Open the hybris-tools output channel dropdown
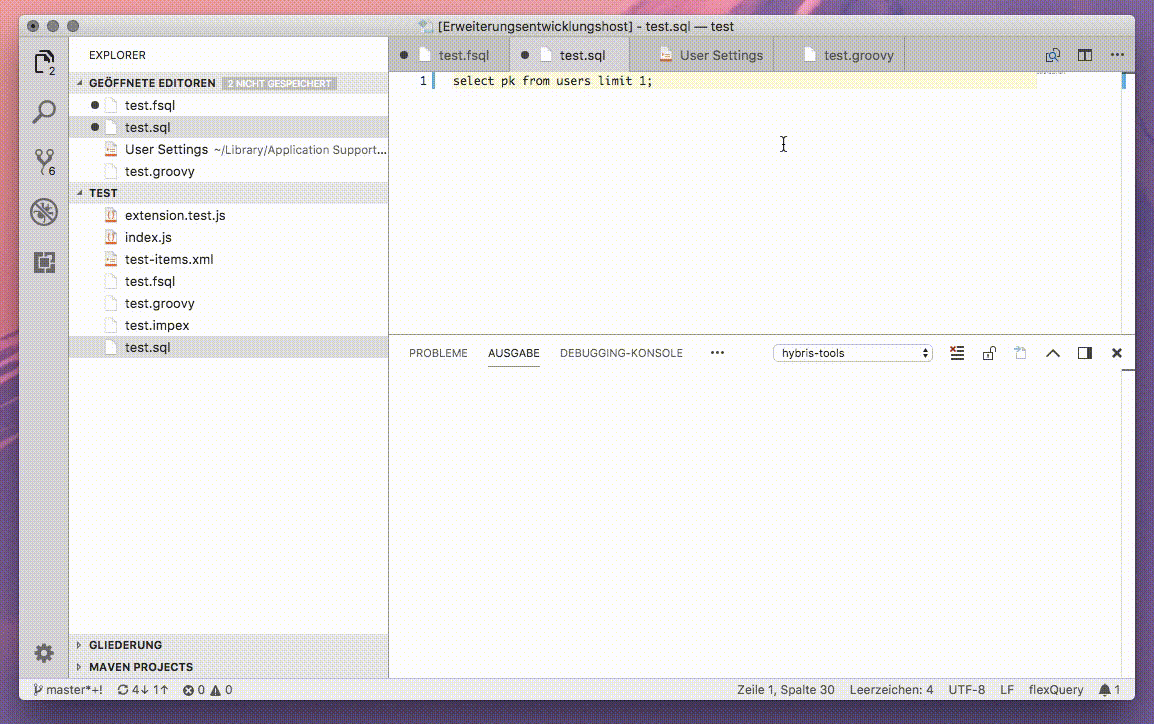Screen dimensions: 1154x724 [x=853, y=353]
